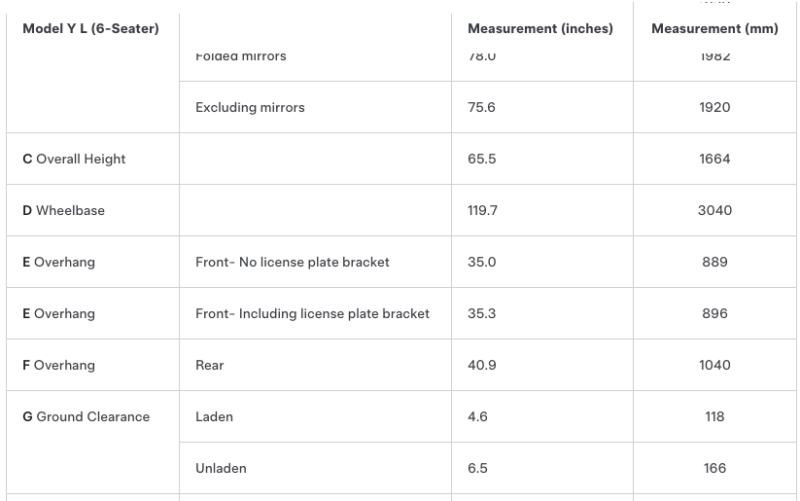Select the Model Y L (6-Seater) header
Viewport: 800px width, 501px height.
click(x=91, y=29)
